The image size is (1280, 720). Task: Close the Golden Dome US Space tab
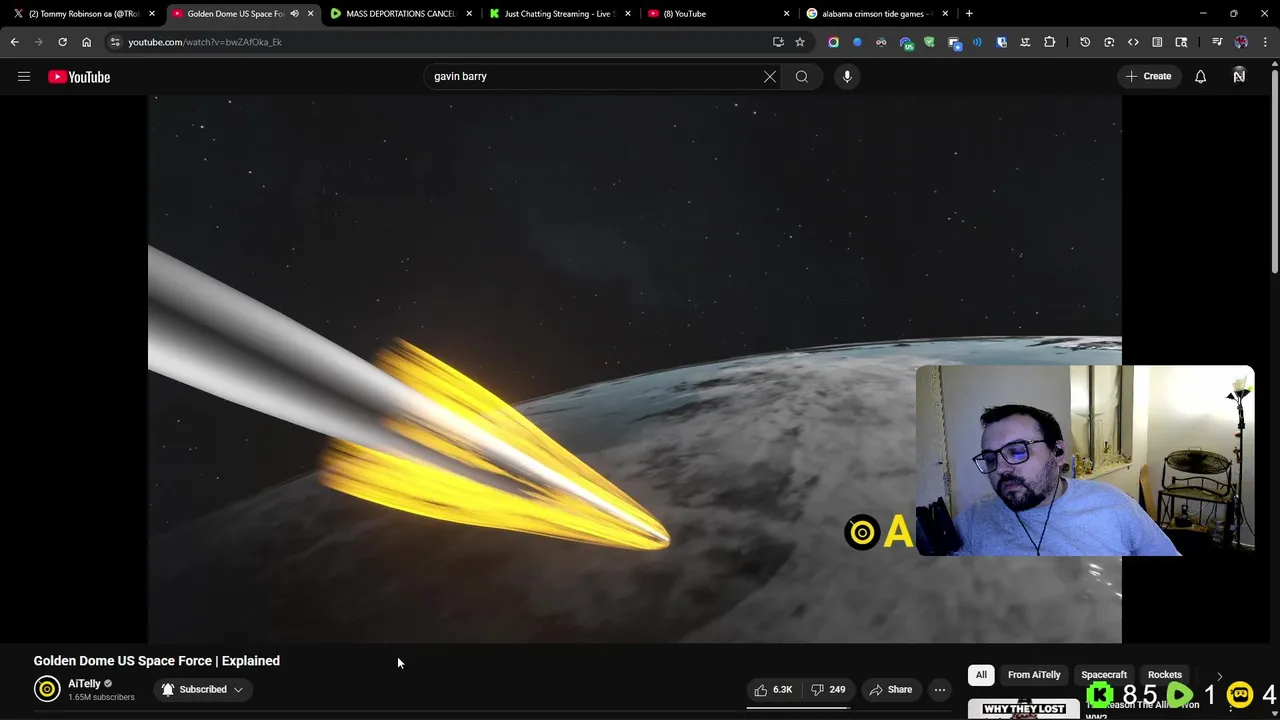[x=310, y=14]
